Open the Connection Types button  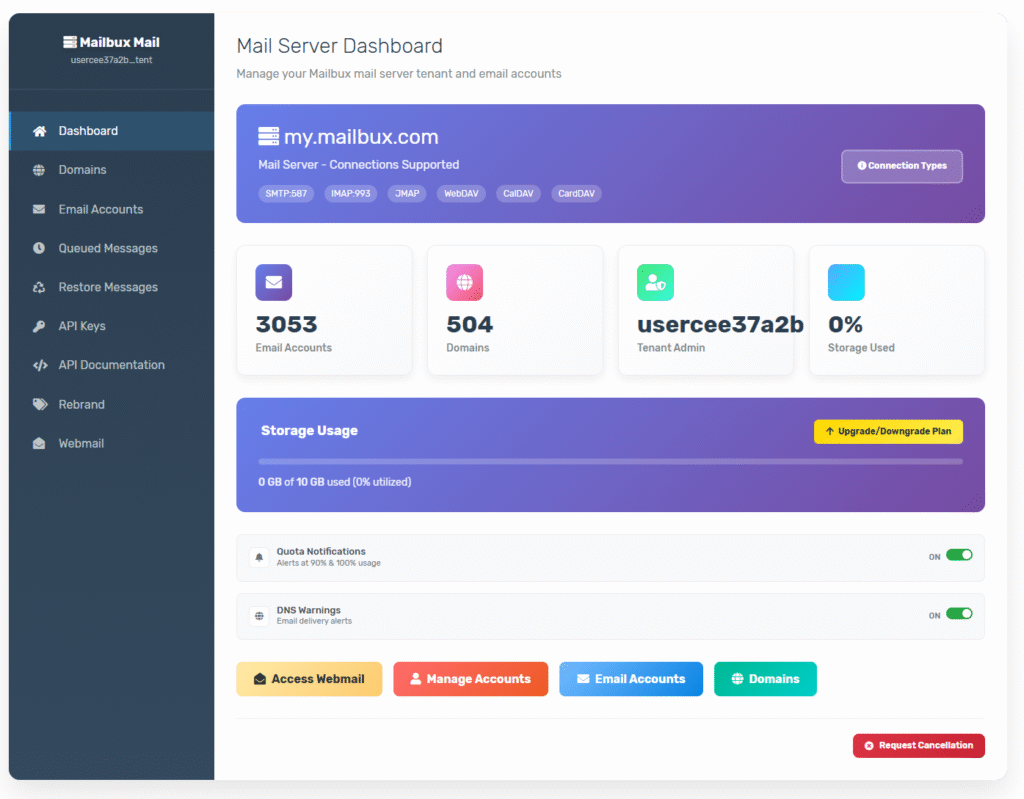(901, 166)
